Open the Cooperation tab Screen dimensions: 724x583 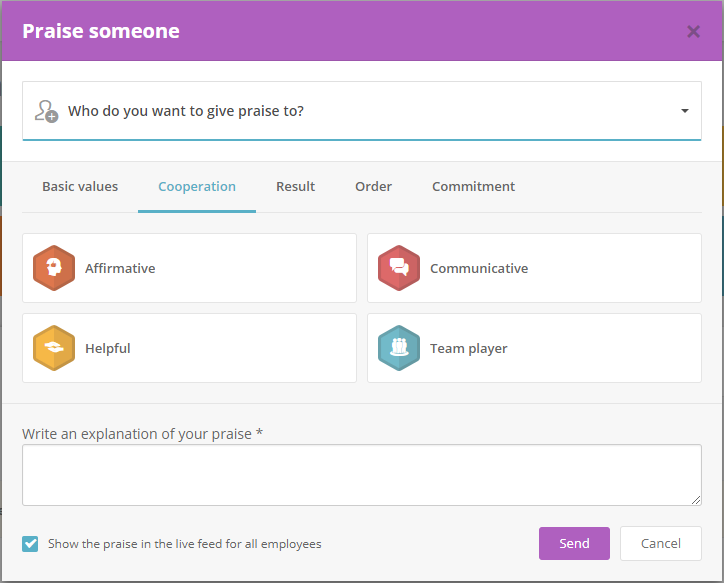click(x=197, y=186)
